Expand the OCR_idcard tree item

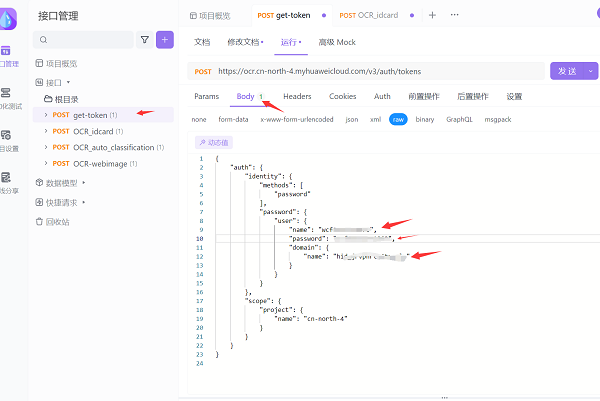45,131
